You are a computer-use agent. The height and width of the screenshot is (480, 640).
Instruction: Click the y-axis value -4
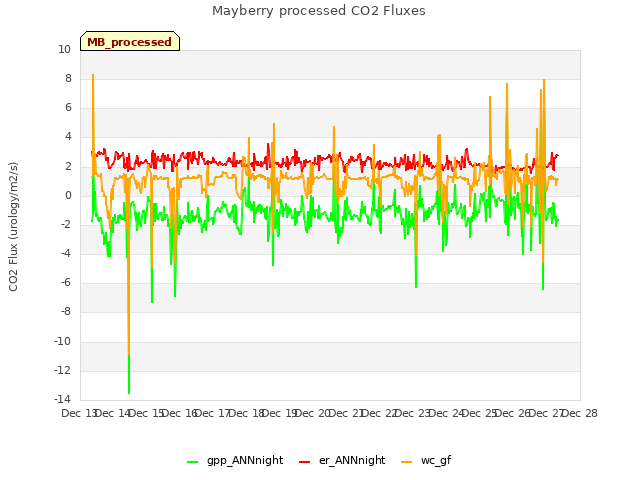65,253
